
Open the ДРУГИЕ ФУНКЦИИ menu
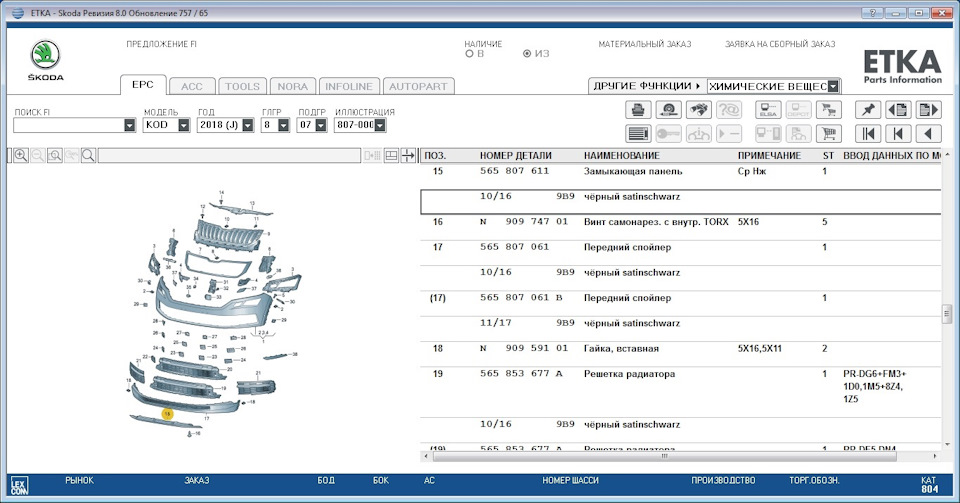click(x=647, y=86)
